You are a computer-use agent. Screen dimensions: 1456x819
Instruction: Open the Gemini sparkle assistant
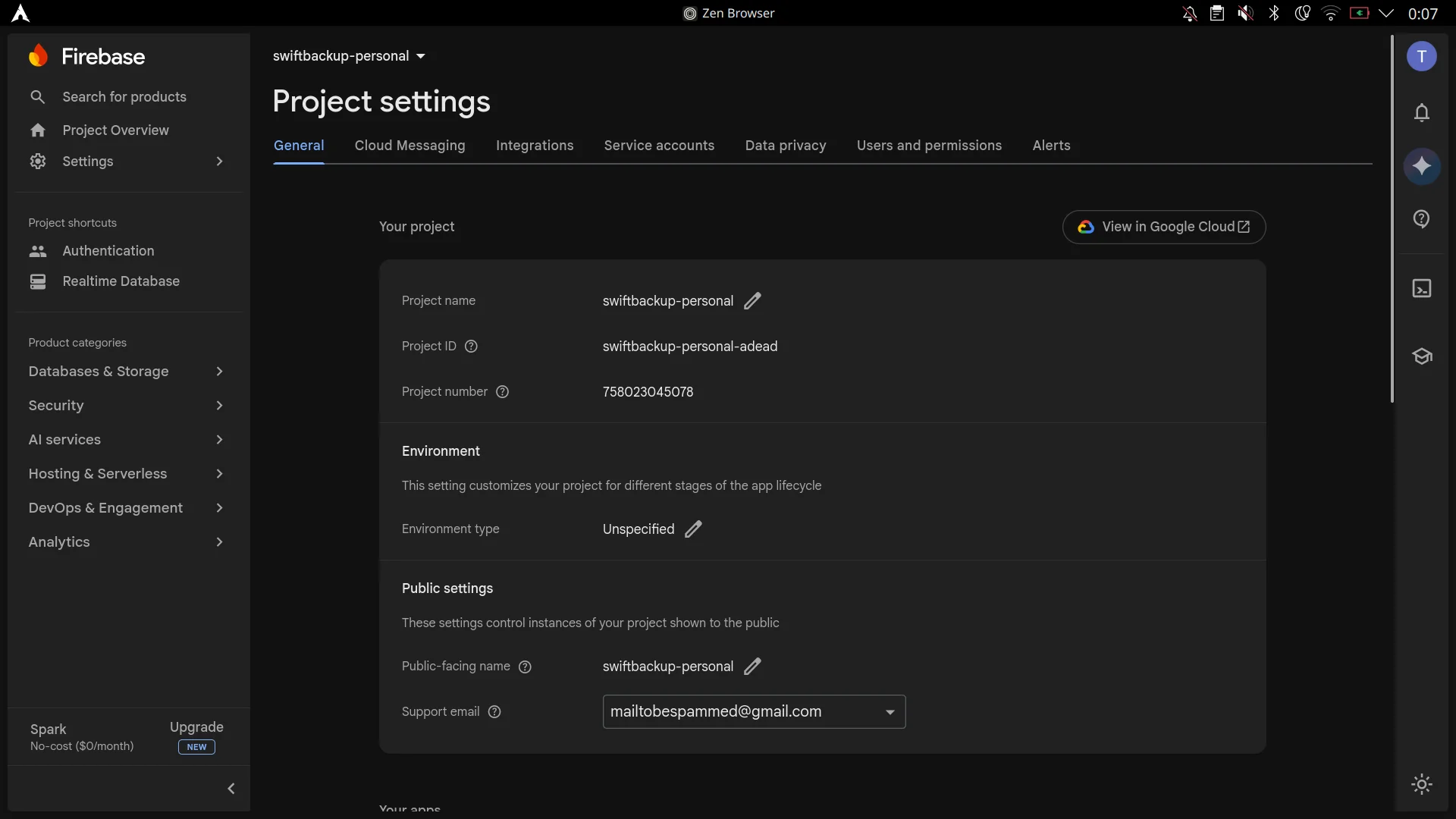(x=1422, y=166)
